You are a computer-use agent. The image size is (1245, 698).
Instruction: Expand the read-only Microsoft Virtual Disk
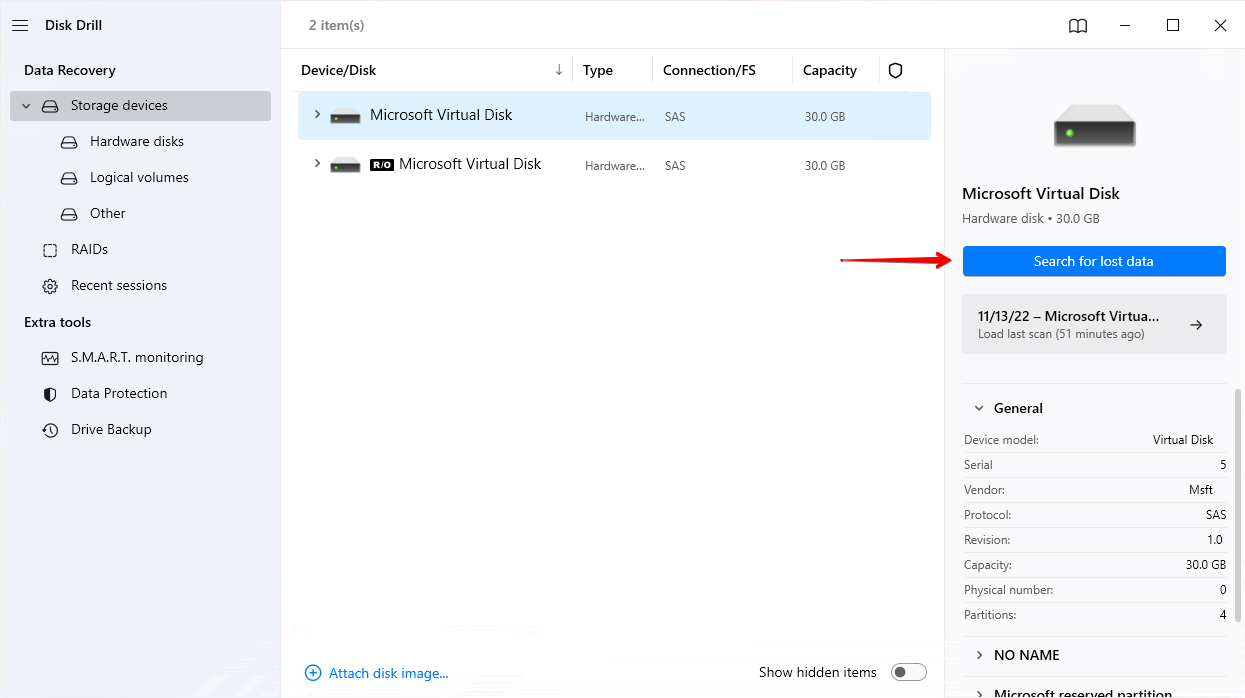317,164
